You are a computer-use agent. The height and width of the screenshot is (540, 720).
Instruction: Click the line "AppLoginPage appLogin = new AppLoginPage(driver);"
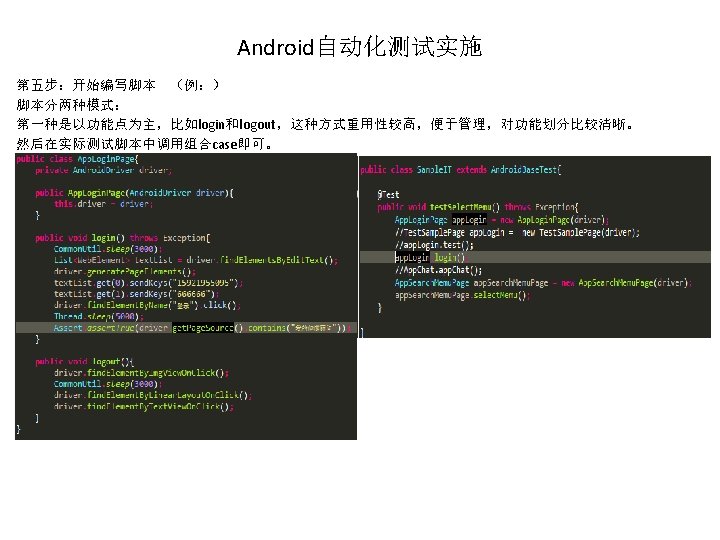[502, 220]
